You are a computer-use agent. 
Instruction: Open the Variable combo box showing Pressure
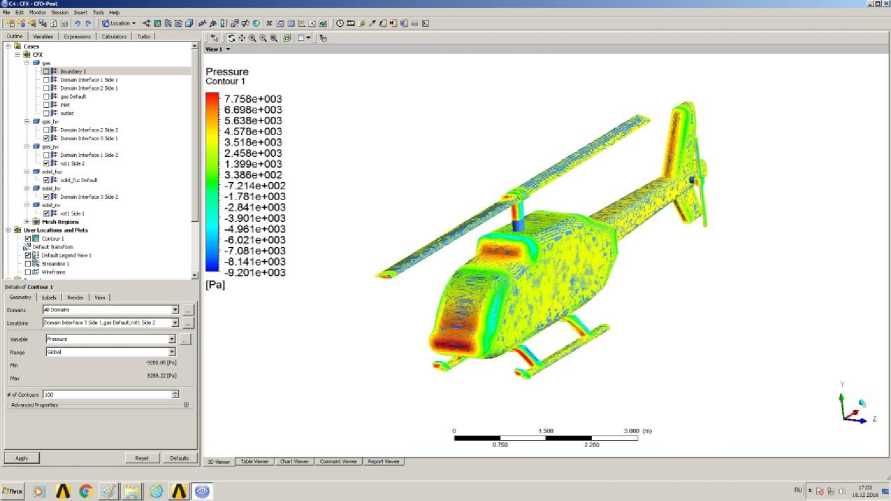point(111,339)
